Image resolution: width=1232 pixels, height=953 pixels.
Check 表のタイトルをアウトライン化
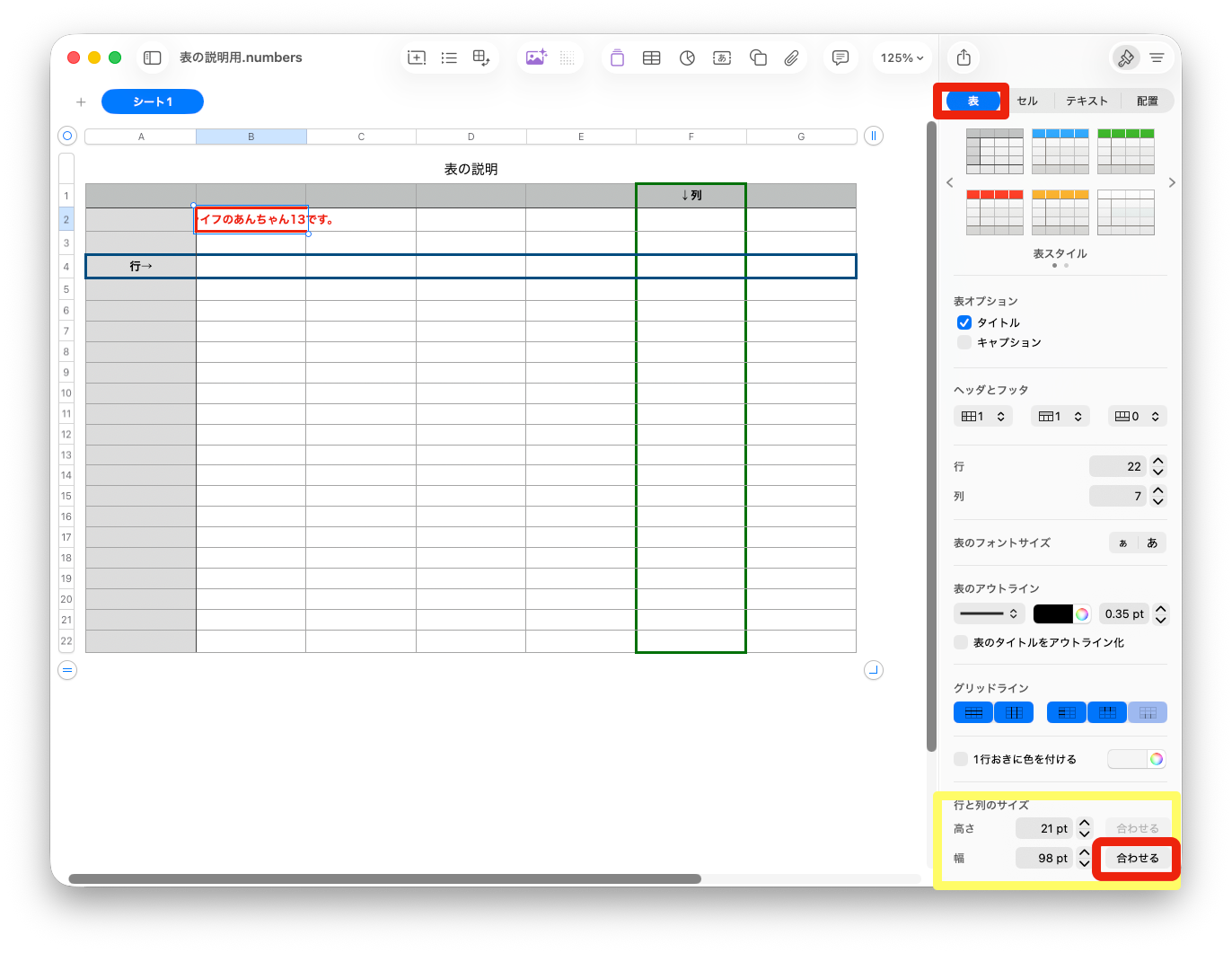961,642
